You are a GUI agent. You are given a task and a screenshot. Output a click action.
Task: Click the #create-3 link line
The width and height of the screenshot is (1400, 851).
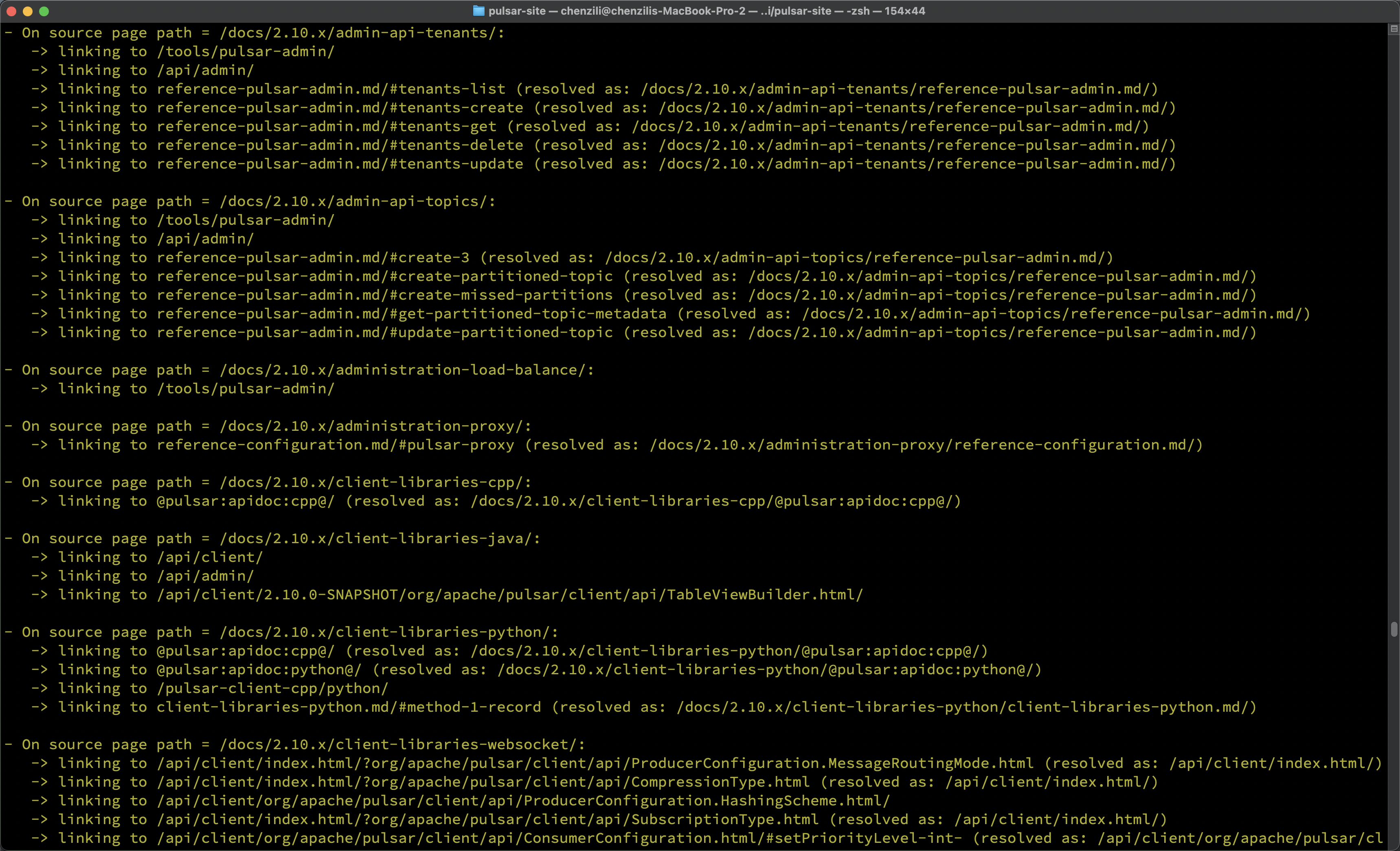(572, 257)
